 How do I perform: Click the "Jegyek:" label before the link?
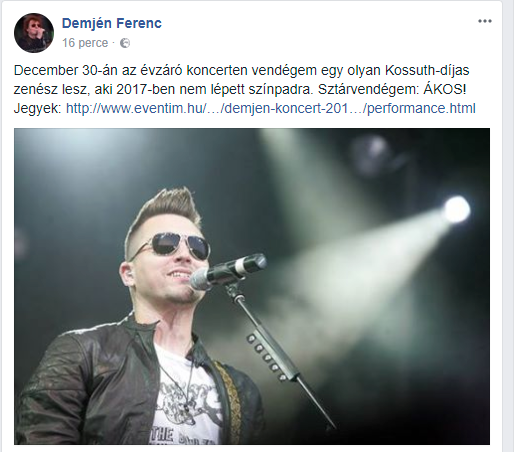38,109
